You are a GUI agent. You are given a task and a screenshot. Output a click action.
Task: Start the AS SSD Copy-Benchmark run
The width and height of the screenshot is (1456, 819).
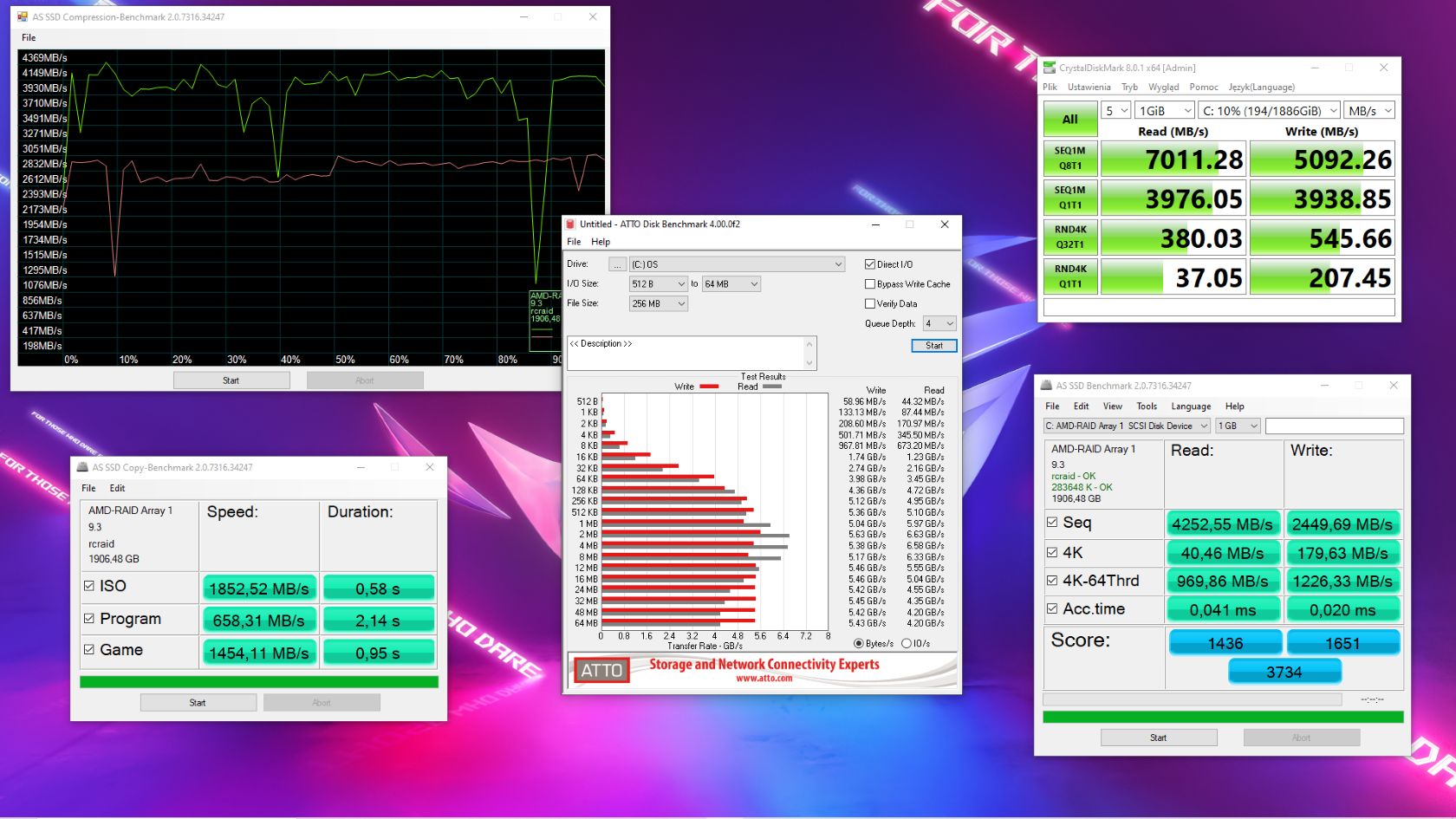198,702
